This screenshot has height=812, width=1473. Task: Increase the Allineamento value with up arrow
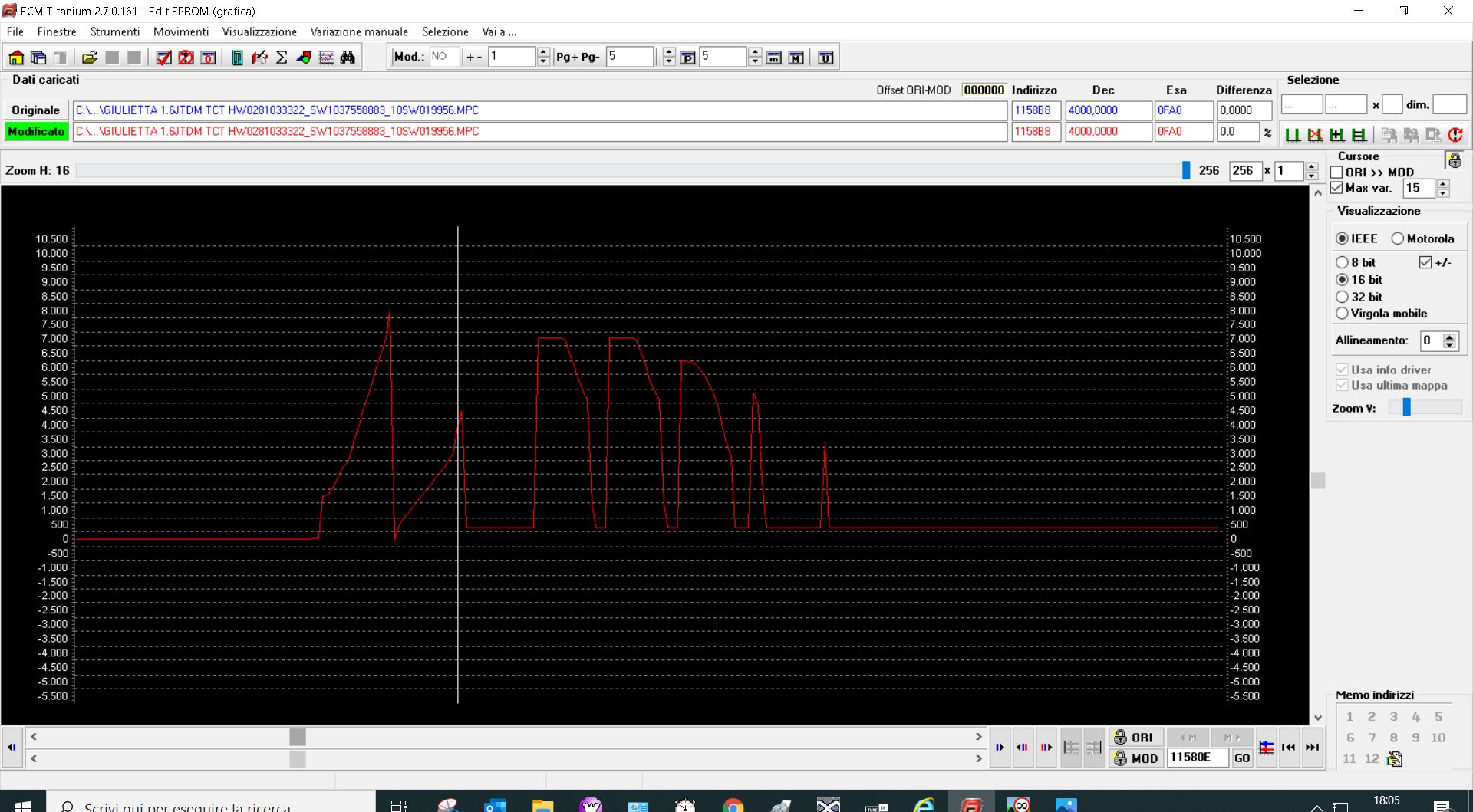(1449, 337)
